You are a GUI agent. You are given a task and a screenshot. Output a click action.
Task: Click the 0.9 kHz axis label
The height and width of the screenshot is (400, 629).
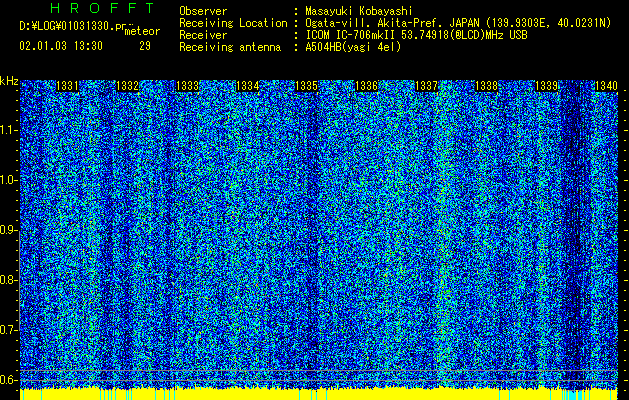pyautogui.click(x=8, y=230)
